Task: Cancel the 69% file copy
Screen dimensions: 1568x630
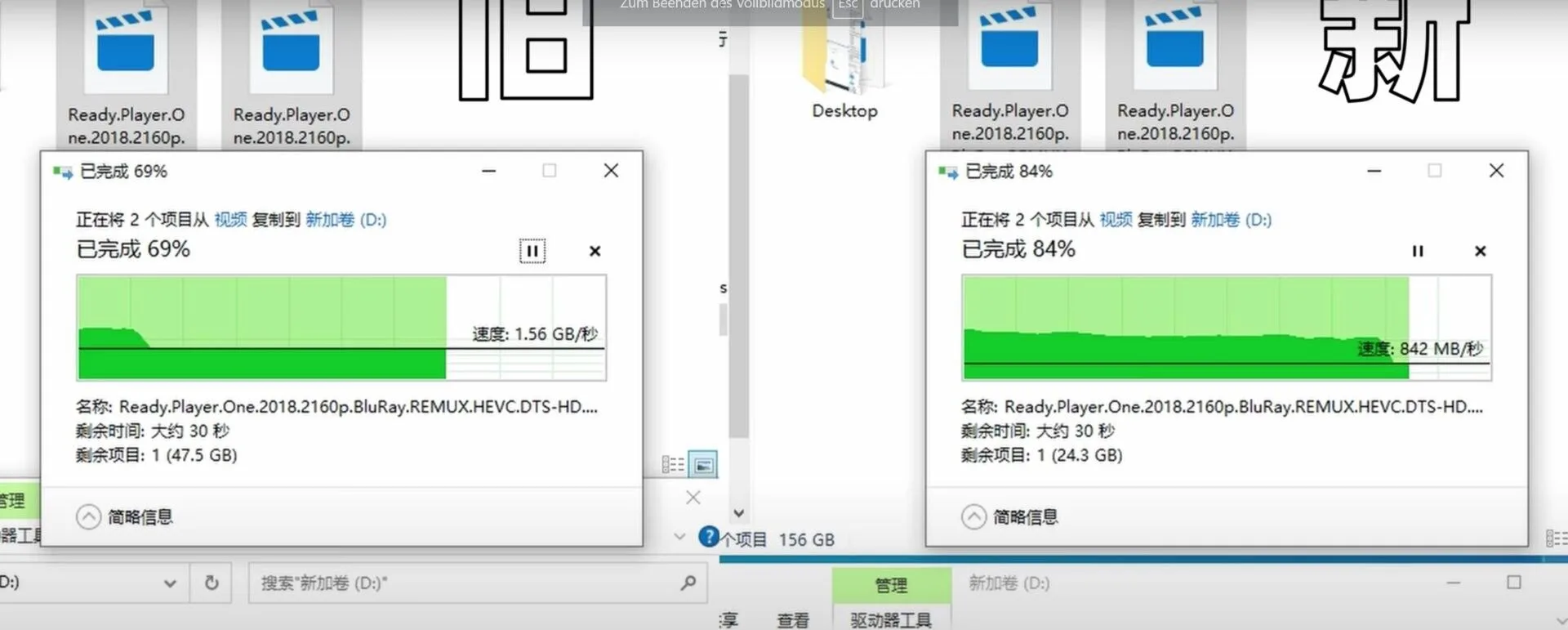Action: 595,251
